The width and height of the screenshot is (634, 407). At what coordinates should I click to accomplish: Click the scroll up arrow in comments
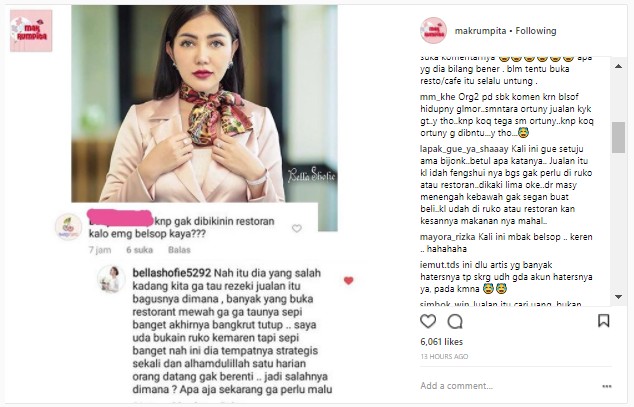pyautogui.click(x=618, y=66)
